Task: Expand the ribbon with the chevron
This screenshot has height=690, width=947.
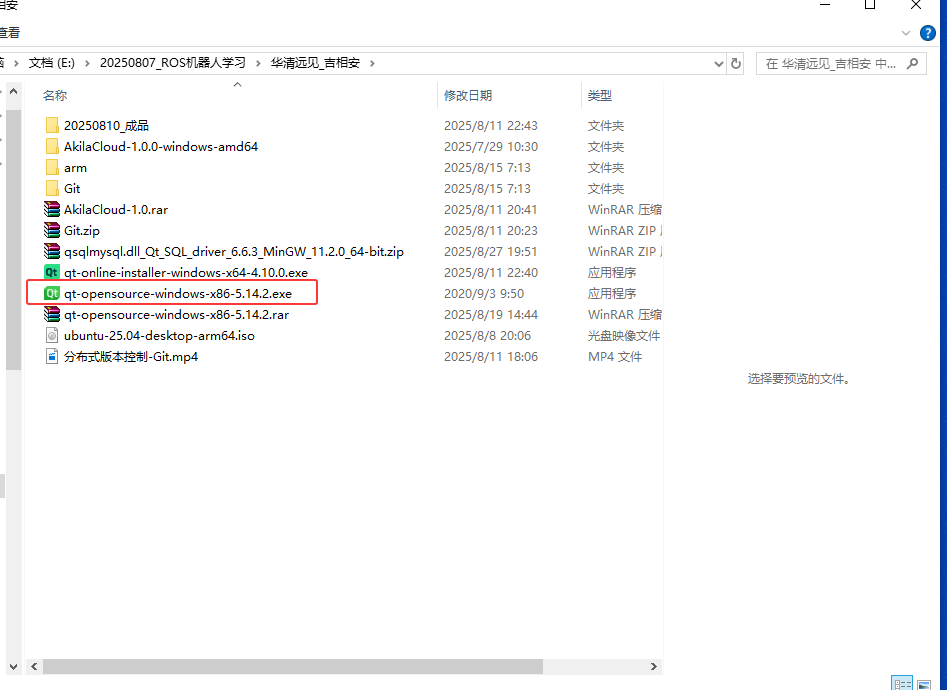Action: tap(905, 33)
